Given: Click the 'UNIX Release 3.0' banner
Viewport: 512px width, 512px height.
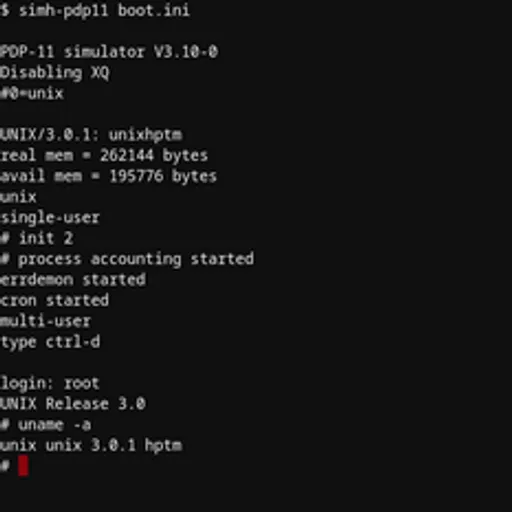Looking at the screenshot, I should [73, 404].
